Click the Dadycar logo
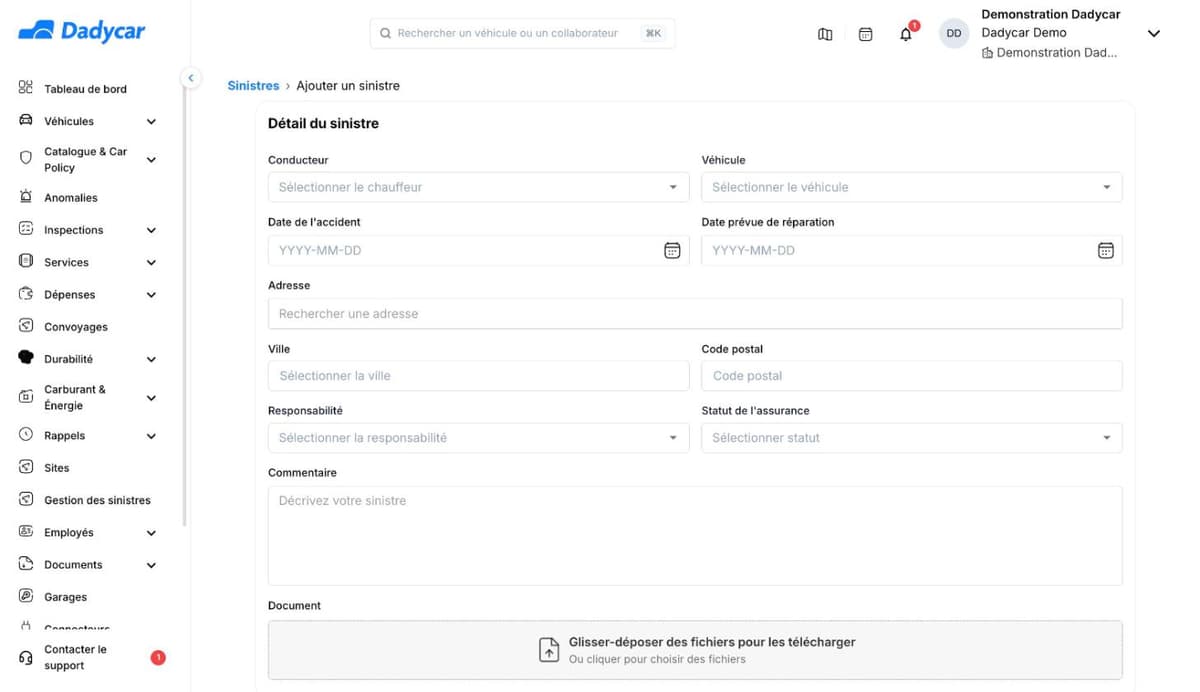This screenshot has width=1200, height=692. 82,31
